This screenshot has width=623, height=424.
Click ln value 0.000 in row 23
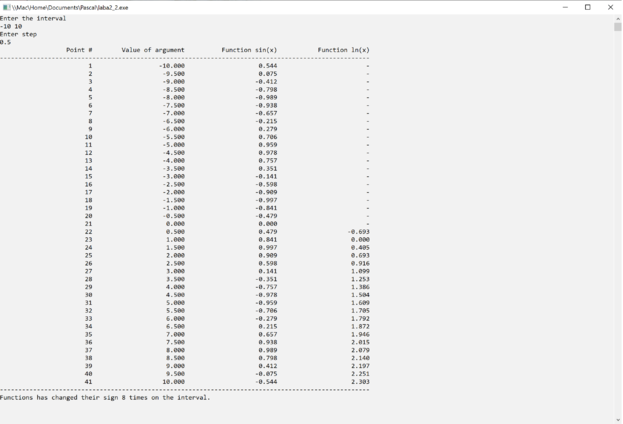point(360,240)
